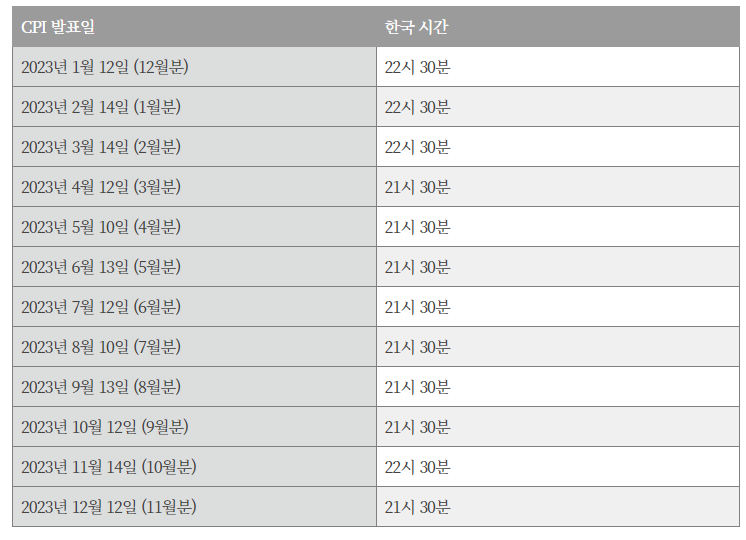Select the '2023년 3월 14일 (2월분)' cell
This screenshot has width=746, height=540.
point(101,147)
